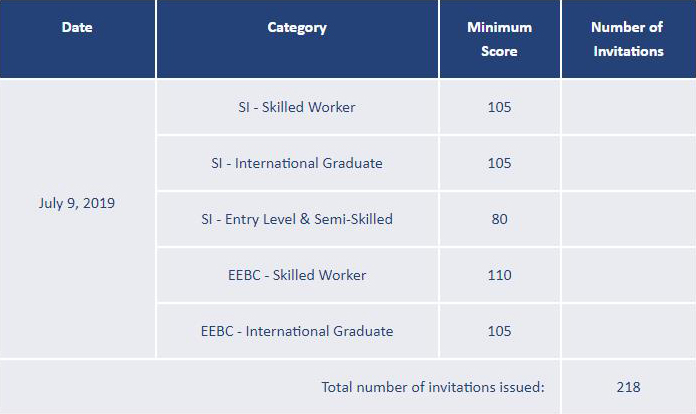
Task: Click score 105 in SI - Skilled Worker row
Action: [x=499, y=107]
